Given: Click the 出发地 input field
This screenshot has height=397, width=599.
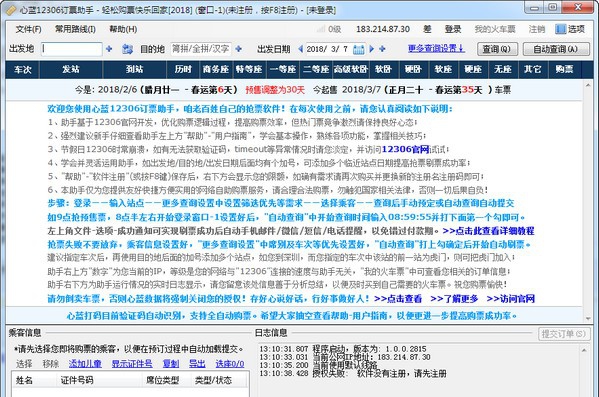Looking at the screenshot, I should [x=71, y=49].
